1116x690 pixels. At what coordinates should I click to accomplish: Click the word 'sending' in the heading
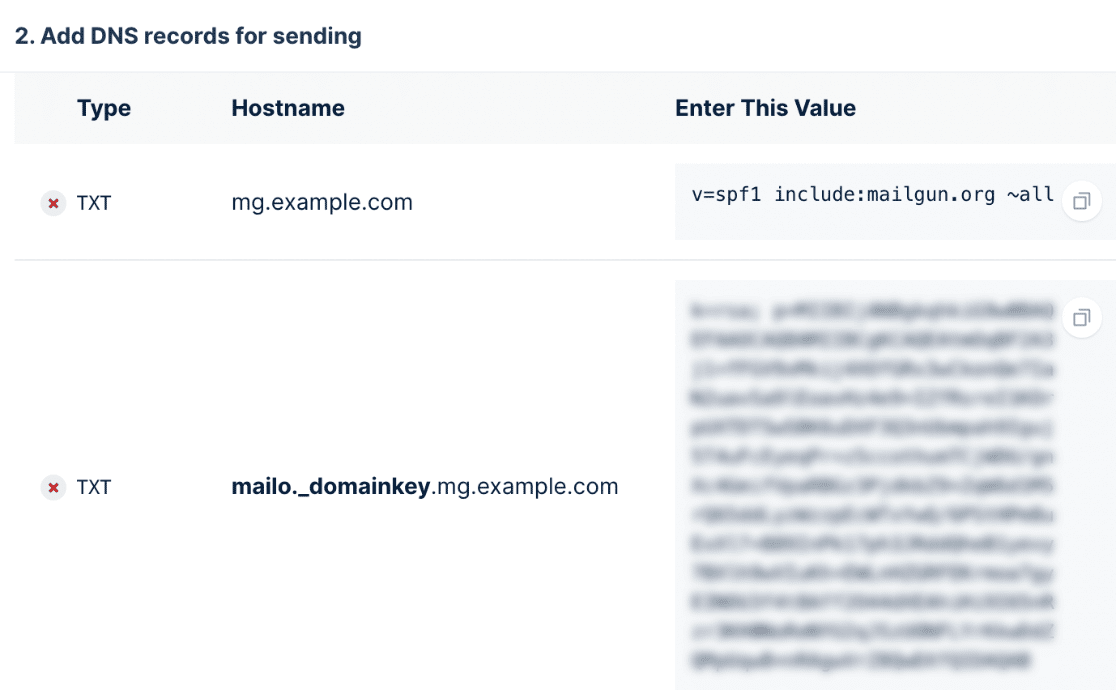coord(321,37)
